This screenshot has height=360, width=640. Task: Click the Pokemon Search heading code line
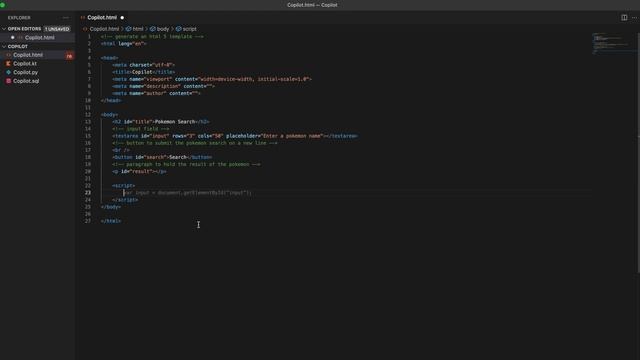point(161,122)
